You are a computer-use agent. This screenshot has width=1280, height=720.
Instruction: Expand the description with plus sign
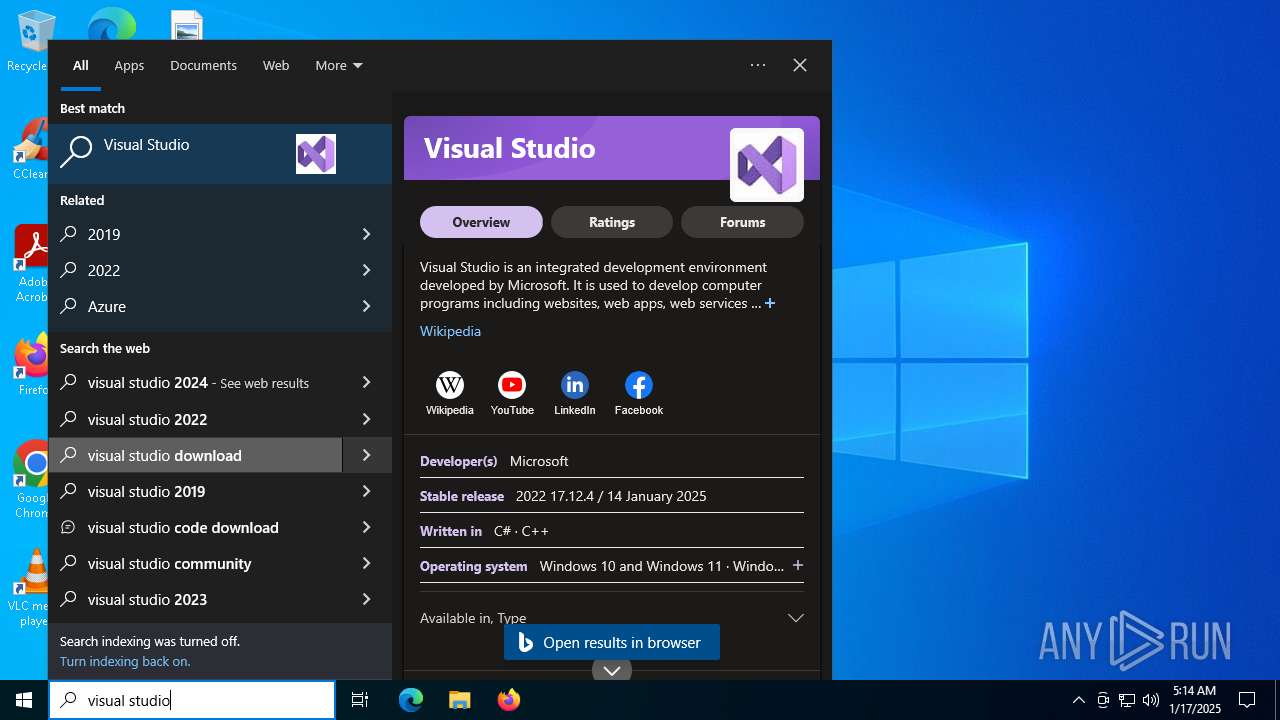pos(770,303)
